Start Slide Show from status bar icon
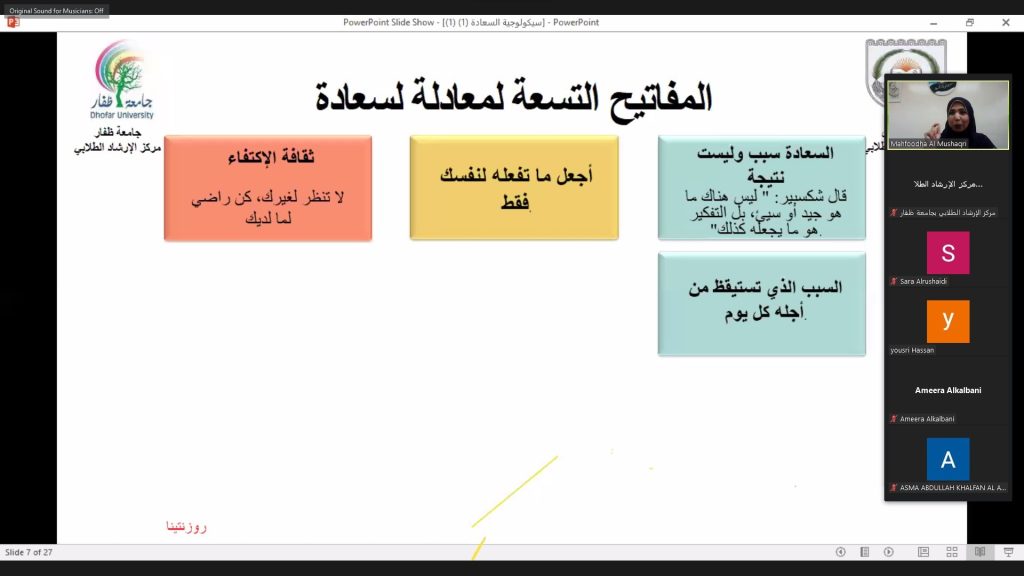The height and width of the screenshot is (576, 1024). tap(1006, 552)
